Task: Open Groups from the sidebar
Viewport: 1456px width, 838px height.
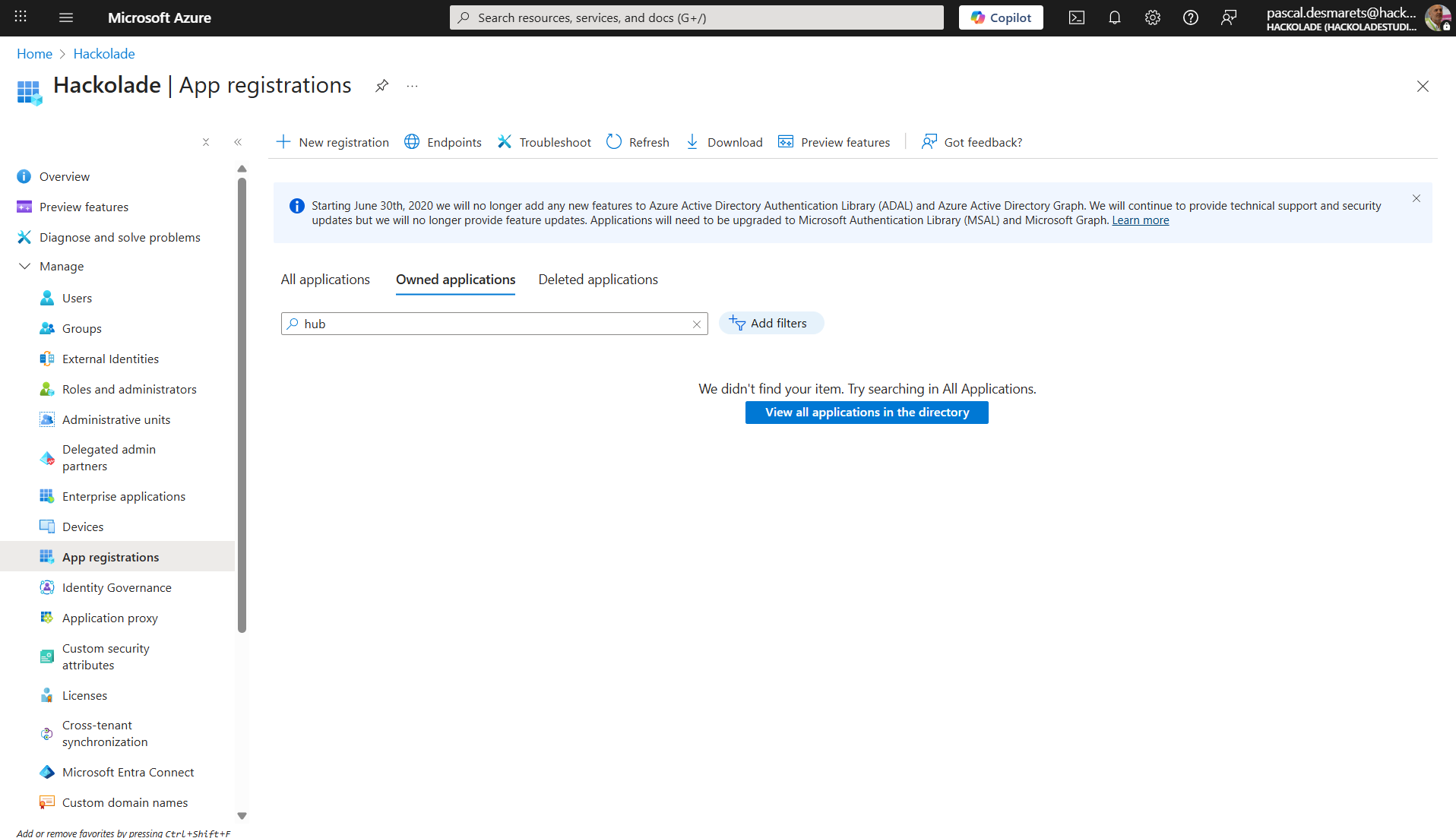Action: (x=81, y=327)
